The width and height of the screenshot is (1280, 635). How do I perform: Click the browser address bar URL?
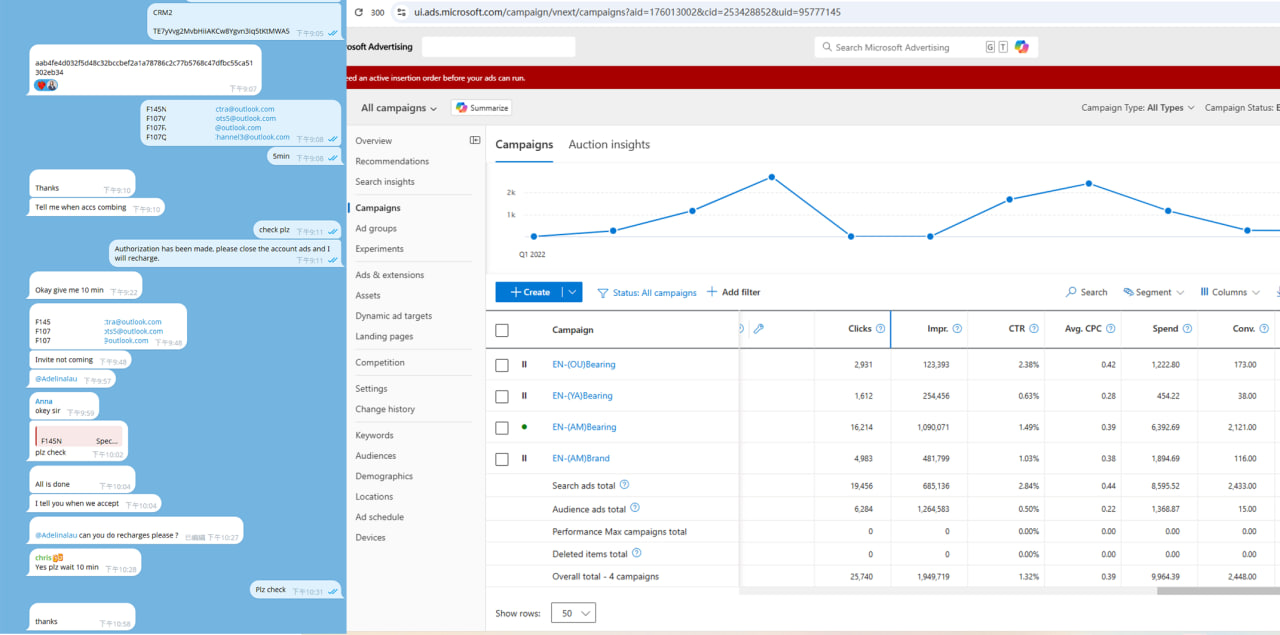(x=627, y=12)
